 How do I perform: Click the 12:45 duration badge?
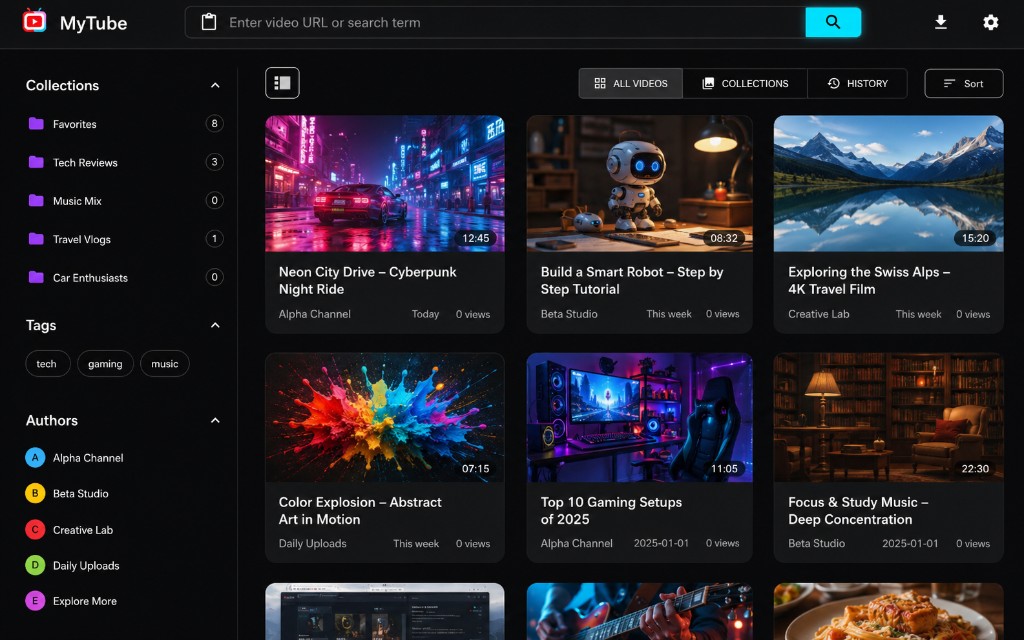[475, 238]
